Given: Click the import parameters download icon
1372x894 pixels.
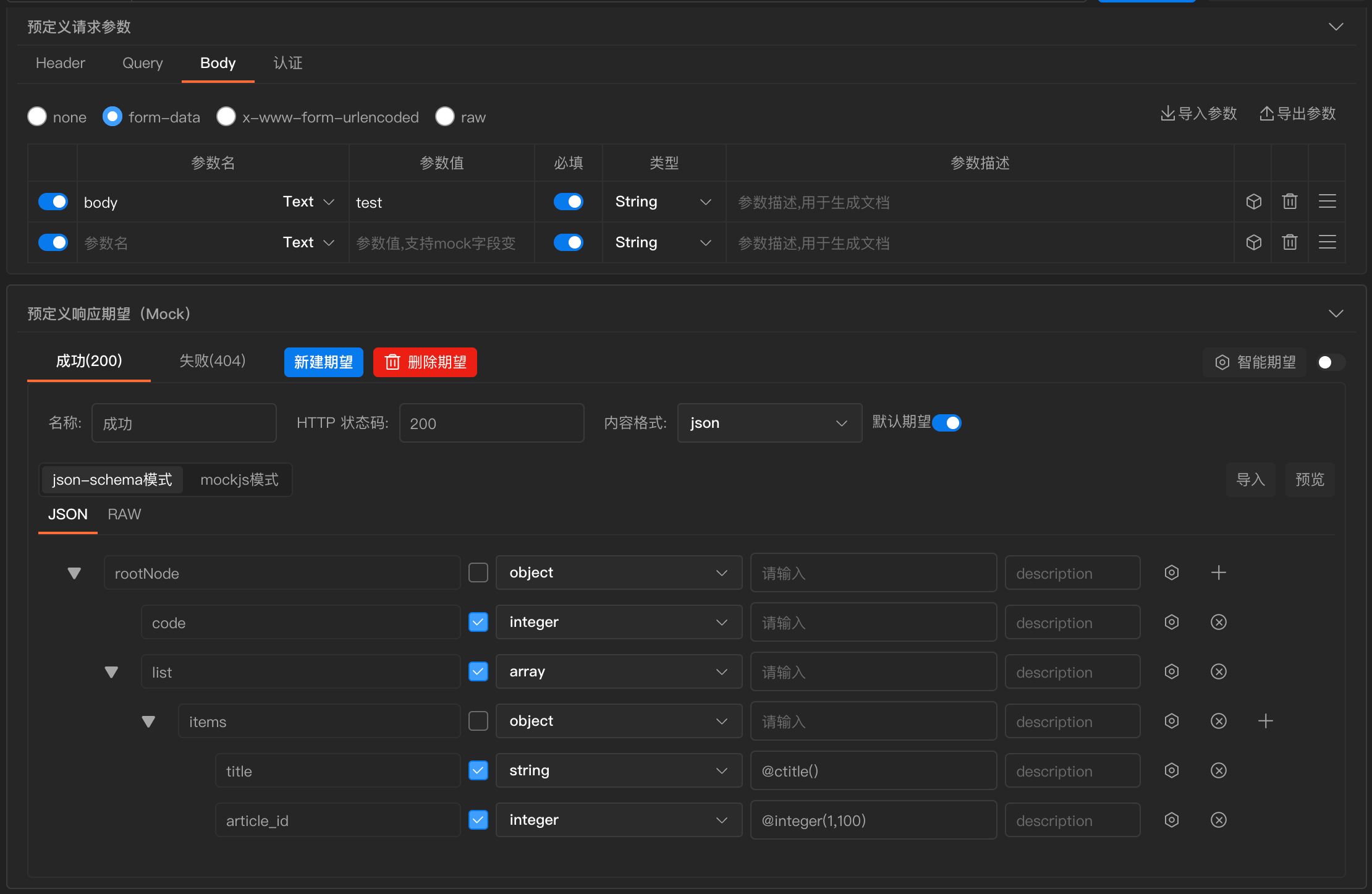Looking at the screenshot, I should pyautogui.click(x=1167, y=114).
